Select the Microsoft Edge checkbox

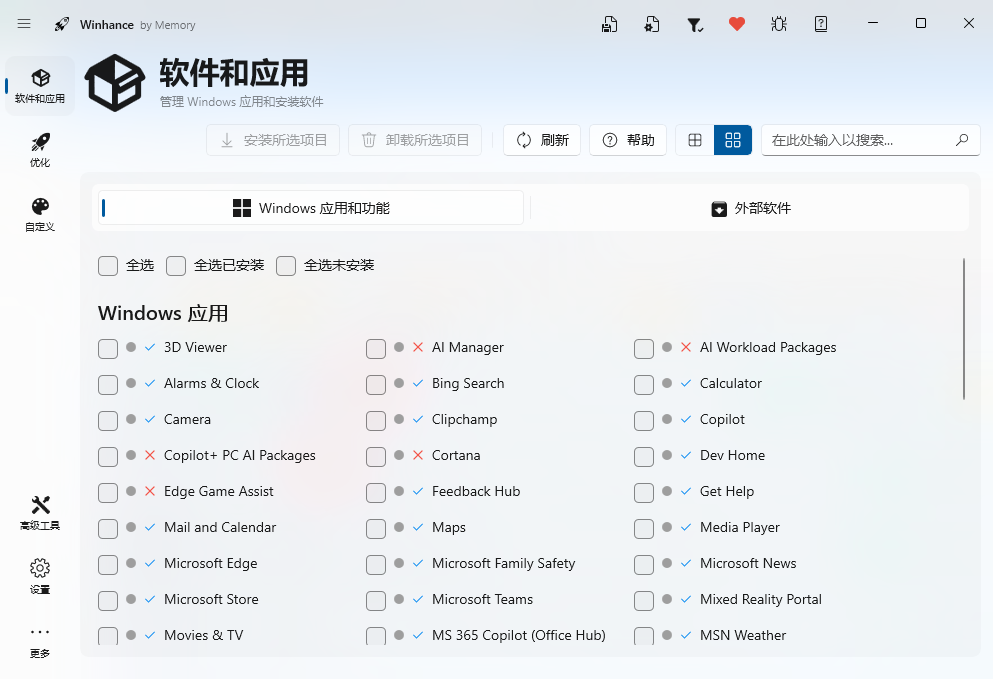pos(108,565)
